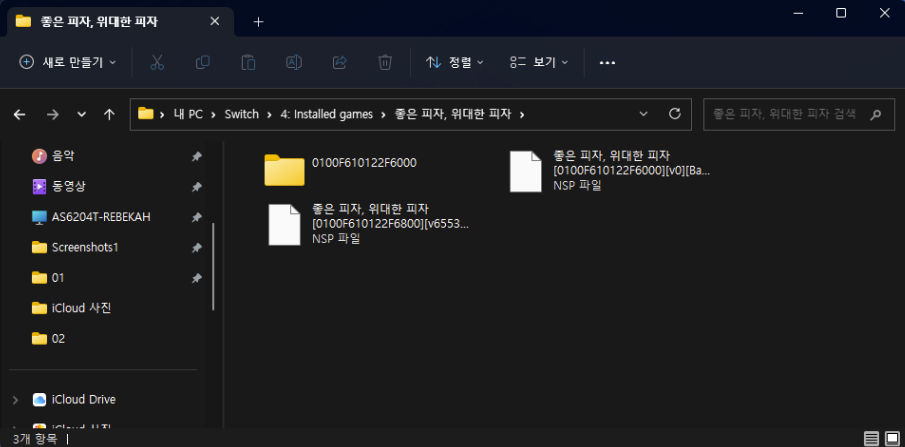Viewport: 905px width, 447px height.
Task: Open the 보기 view dropdown
Action: (x=539, y=62)
